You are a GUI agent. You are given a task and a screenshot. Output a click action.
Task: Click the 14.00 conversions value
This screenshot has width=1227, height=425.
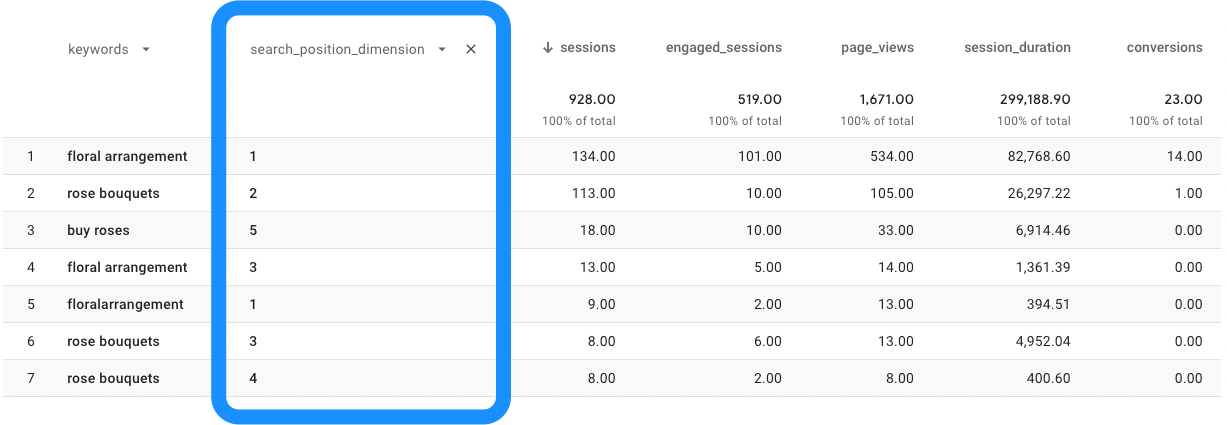pos(1184,156)
